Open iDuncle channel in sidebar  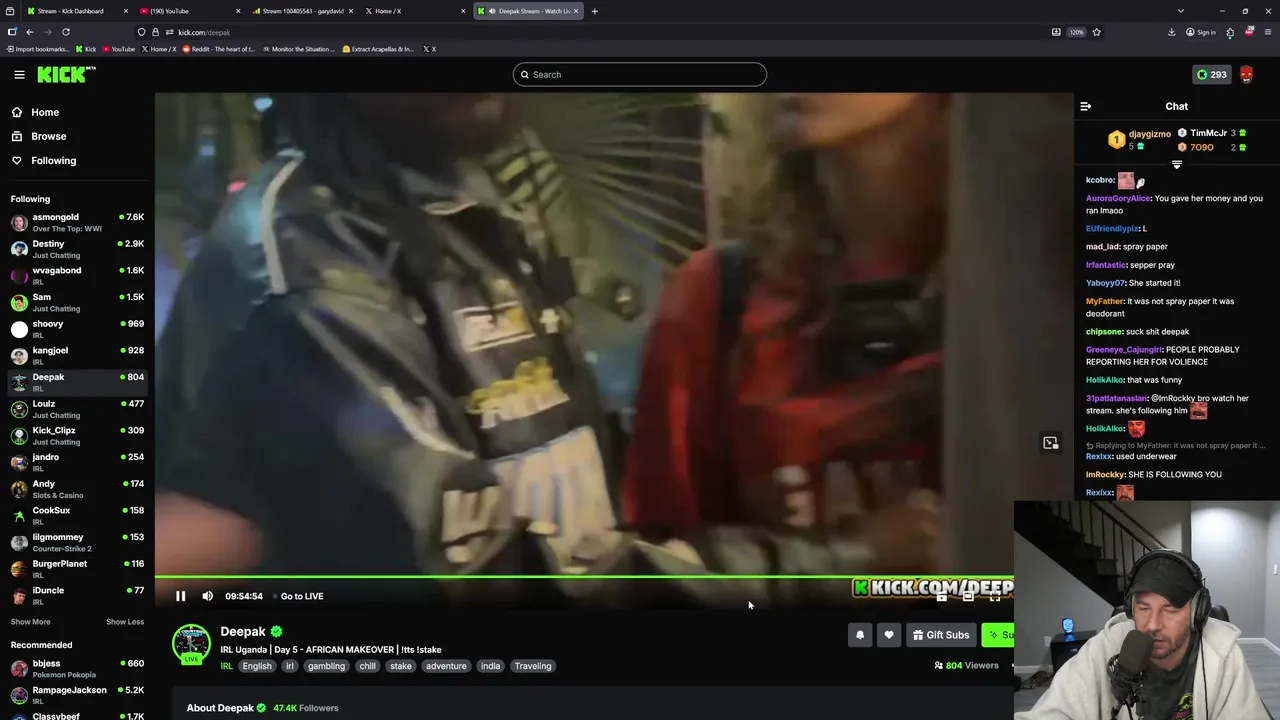coord(77,596)
